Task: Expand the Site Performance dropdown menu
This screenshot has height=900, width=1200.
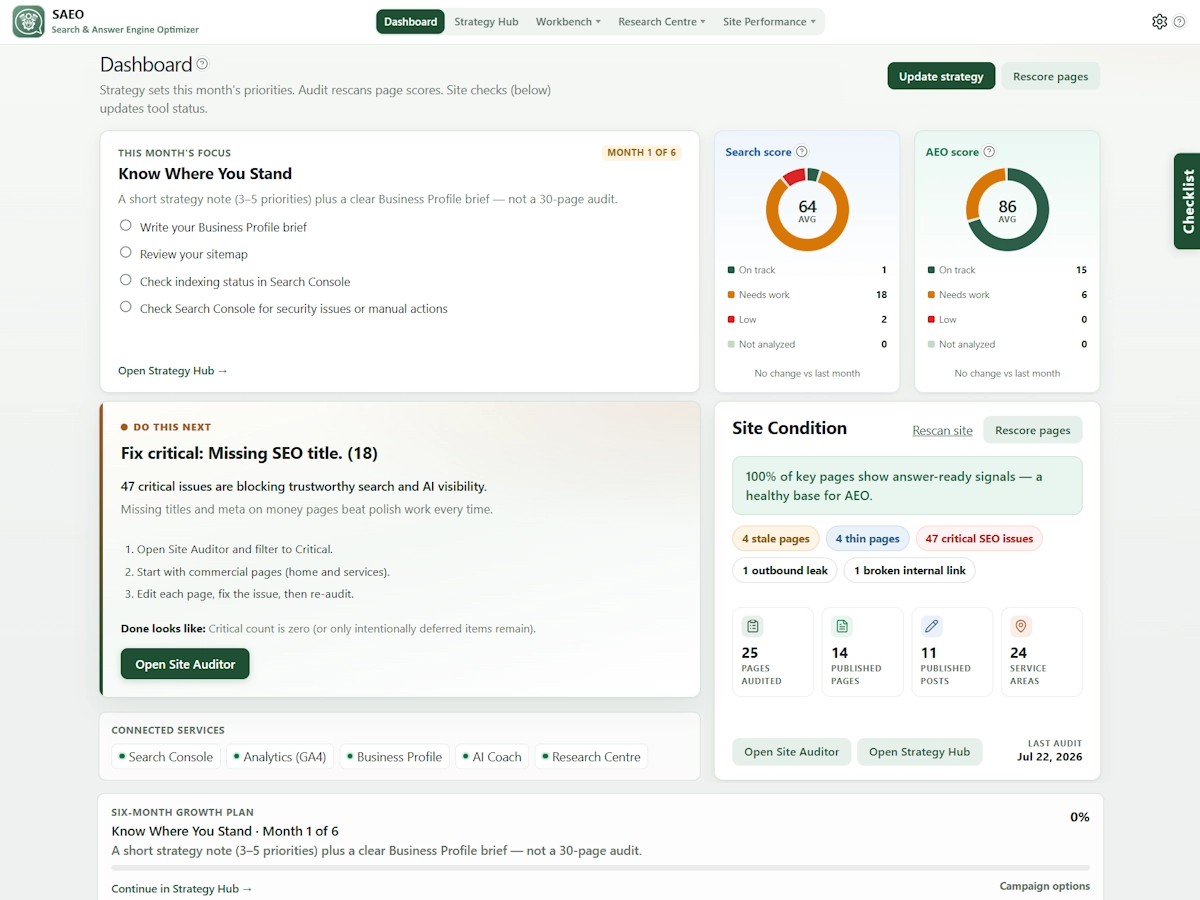Action: [x=769, y=21]
